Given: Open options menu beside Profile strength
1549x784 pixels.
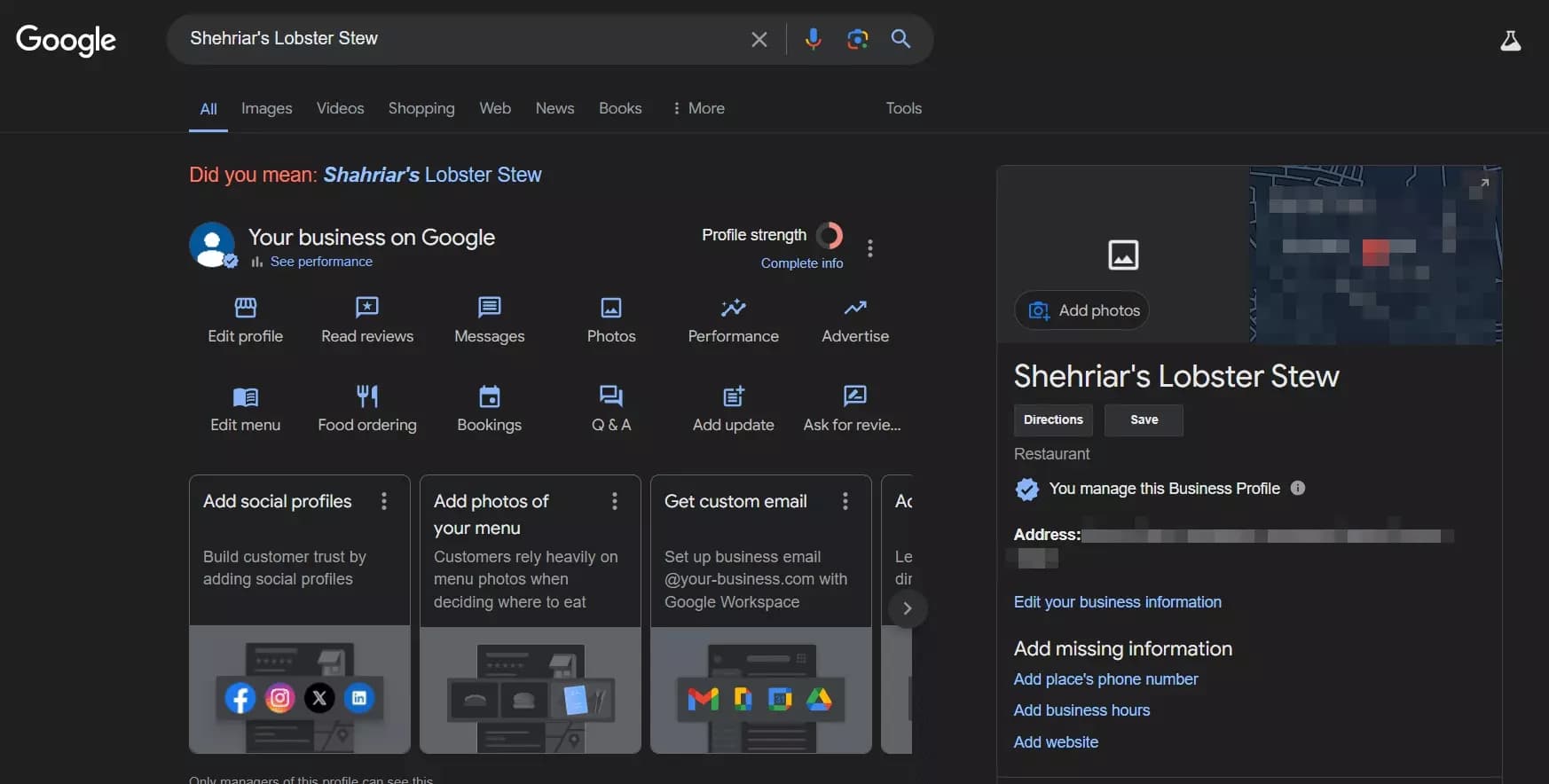Looking at the screenshot, I should (870, 248).
